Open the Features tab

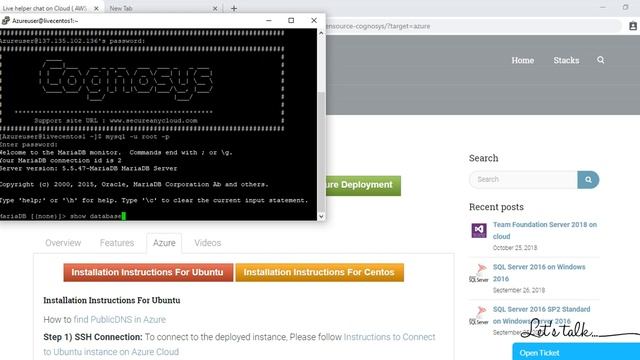[x=117, y=243]
